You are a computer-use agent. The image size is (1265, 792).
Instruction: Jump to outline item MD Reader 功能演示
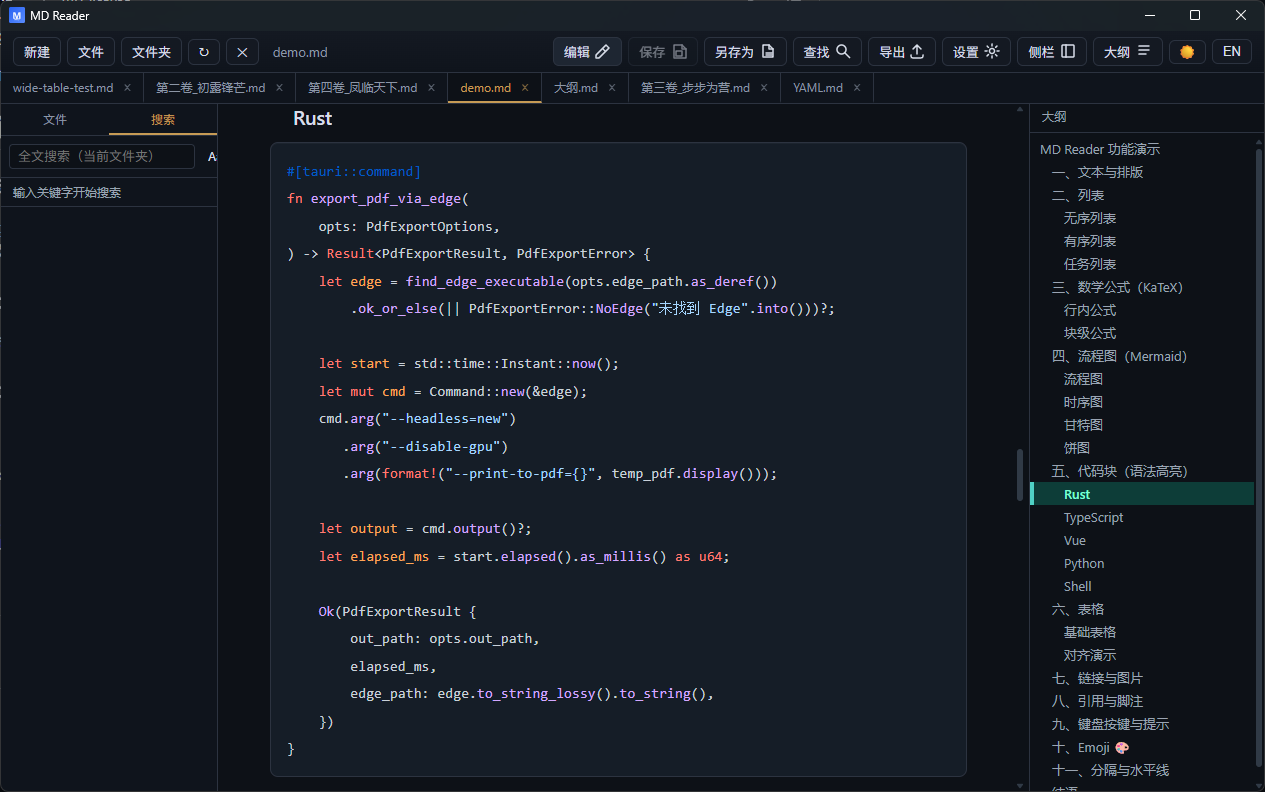tap(1100, 149)
